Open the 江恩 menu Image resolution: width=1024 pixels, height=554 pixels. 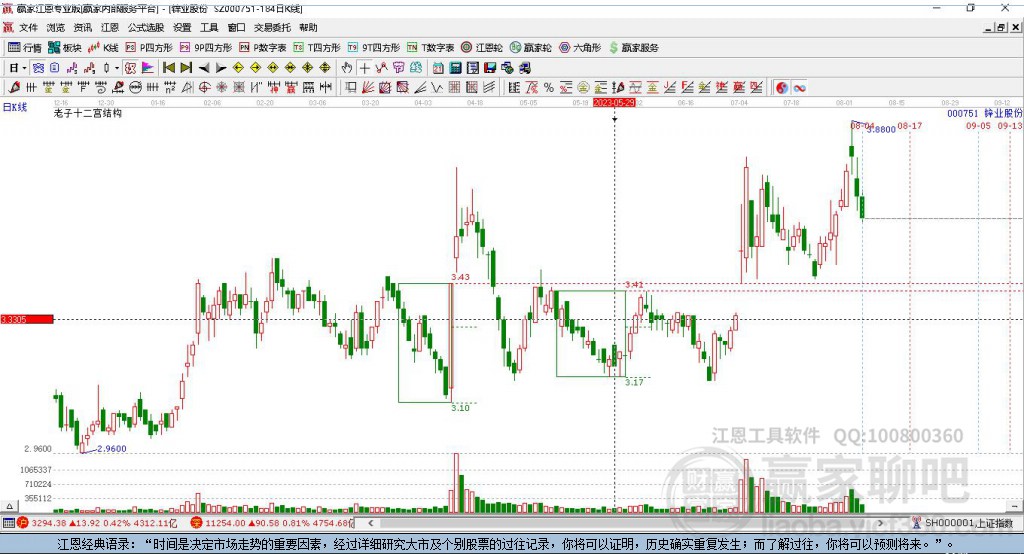pyautogui.click(x=110, y=27)
